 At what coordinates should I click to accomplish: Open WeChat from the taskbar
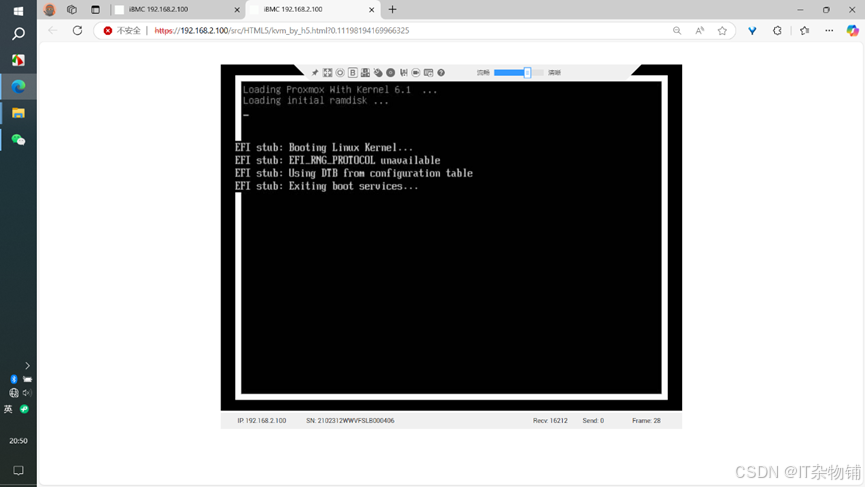(18, 140)
